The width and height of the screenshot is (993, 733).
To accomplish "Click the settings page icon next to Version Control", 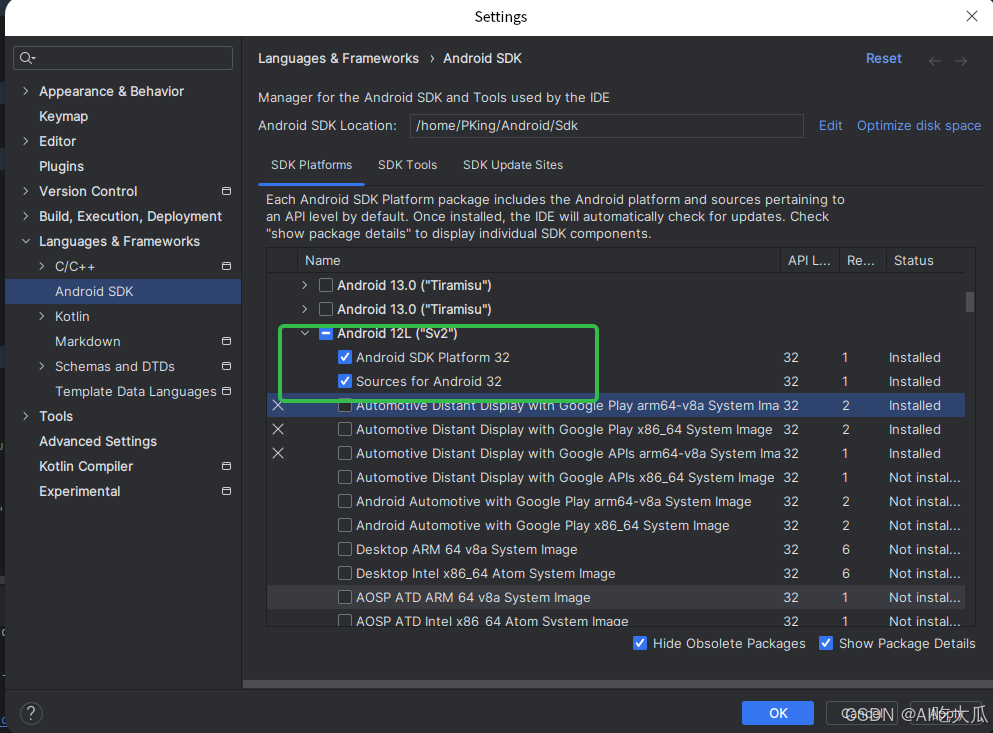I will pyautogui.click(x=226, y=190).
